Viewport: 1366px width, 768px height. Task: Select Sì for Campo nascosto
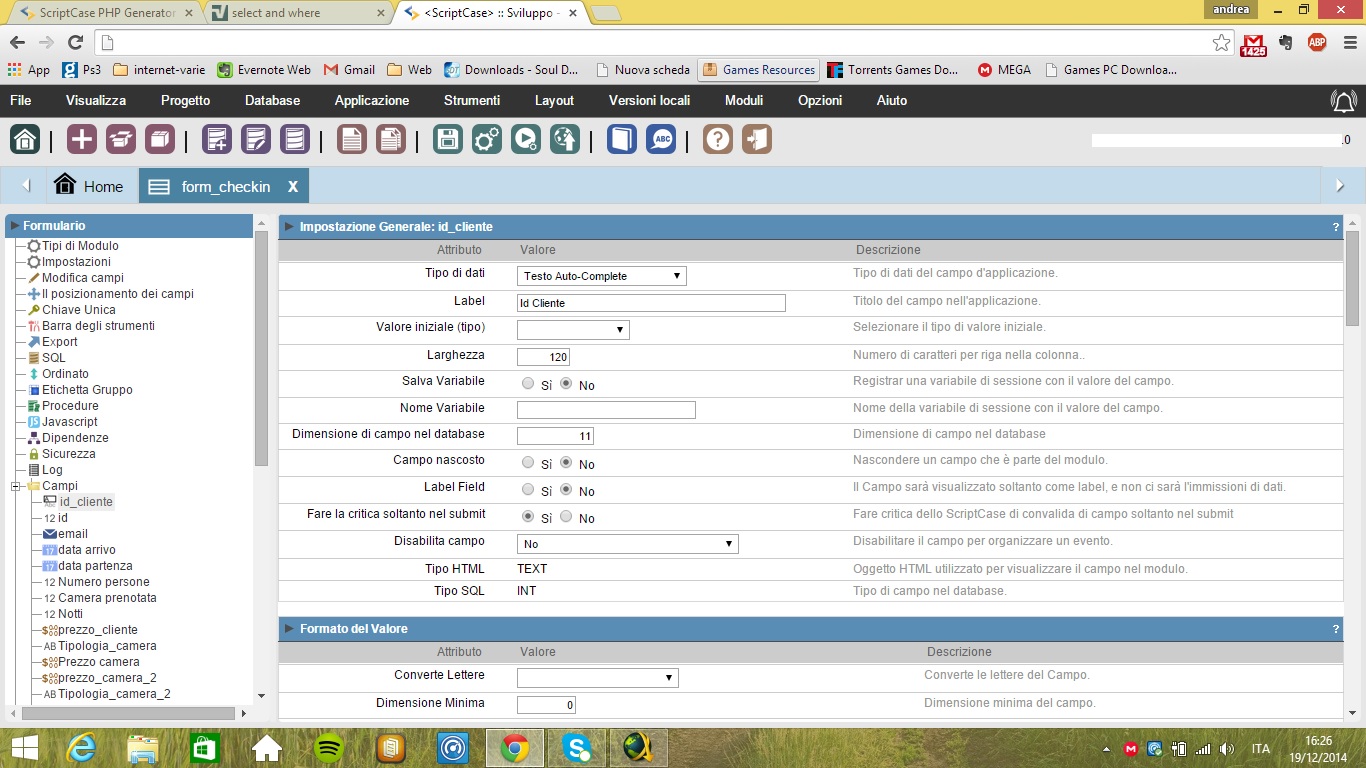tap(528, 463)
